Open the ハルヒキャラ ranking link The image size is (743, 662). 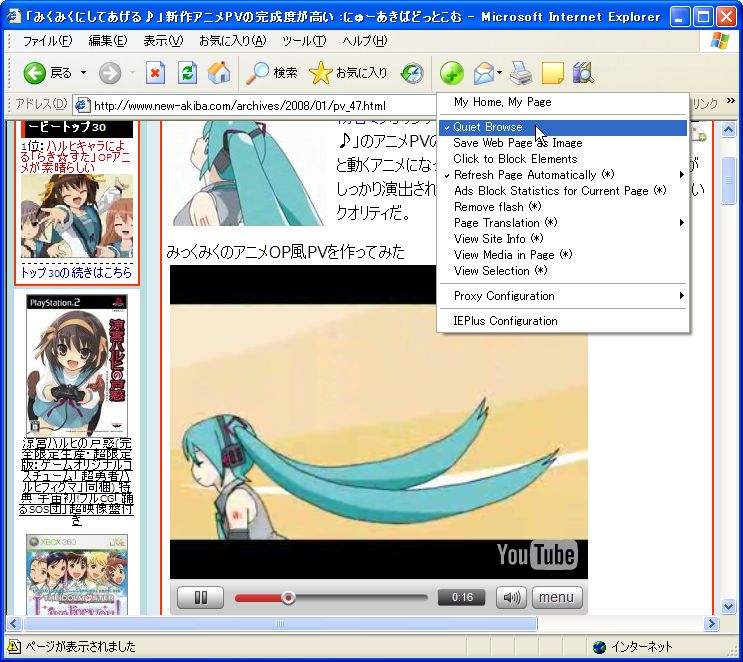coord(75,156)
